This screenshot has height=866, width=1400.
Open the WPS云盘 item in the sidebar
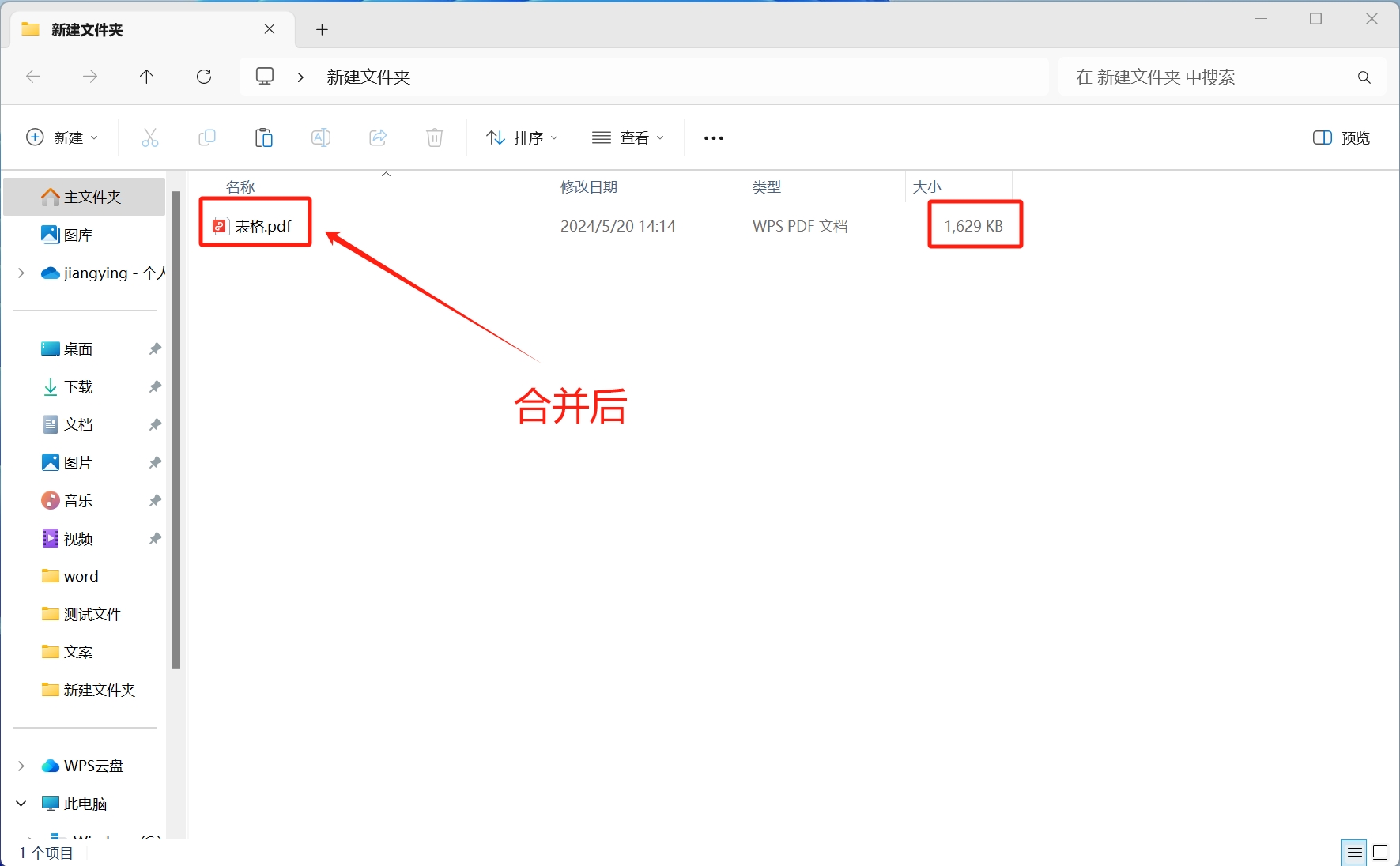(93, 765)
